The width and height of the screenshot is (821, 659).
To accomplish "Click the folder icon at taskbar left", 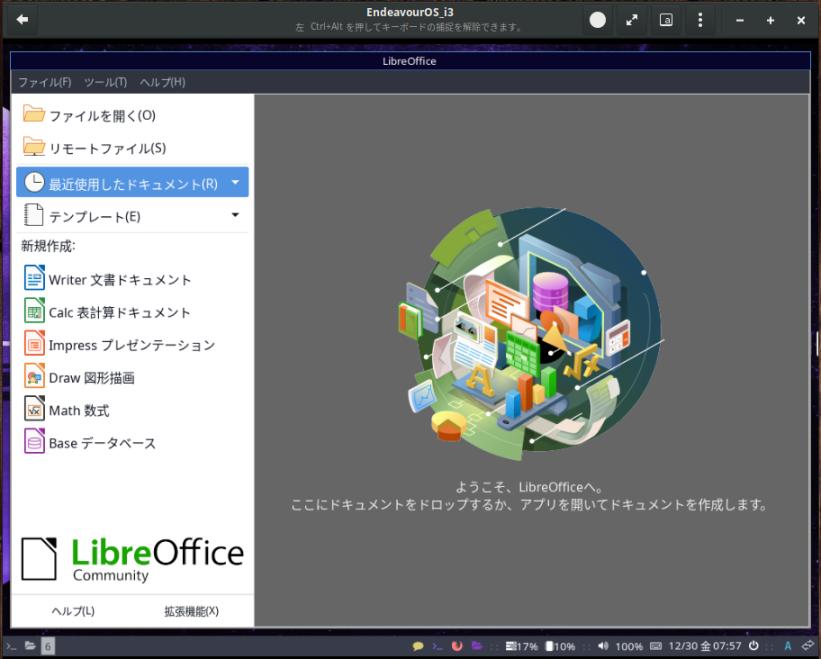I will 30,646.
